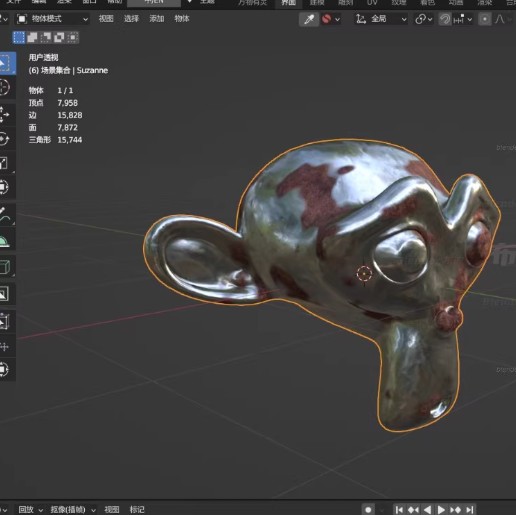Screen dimensions: 516x515
Task: Open the timeline 标记 menu
Action: [137, 509]
